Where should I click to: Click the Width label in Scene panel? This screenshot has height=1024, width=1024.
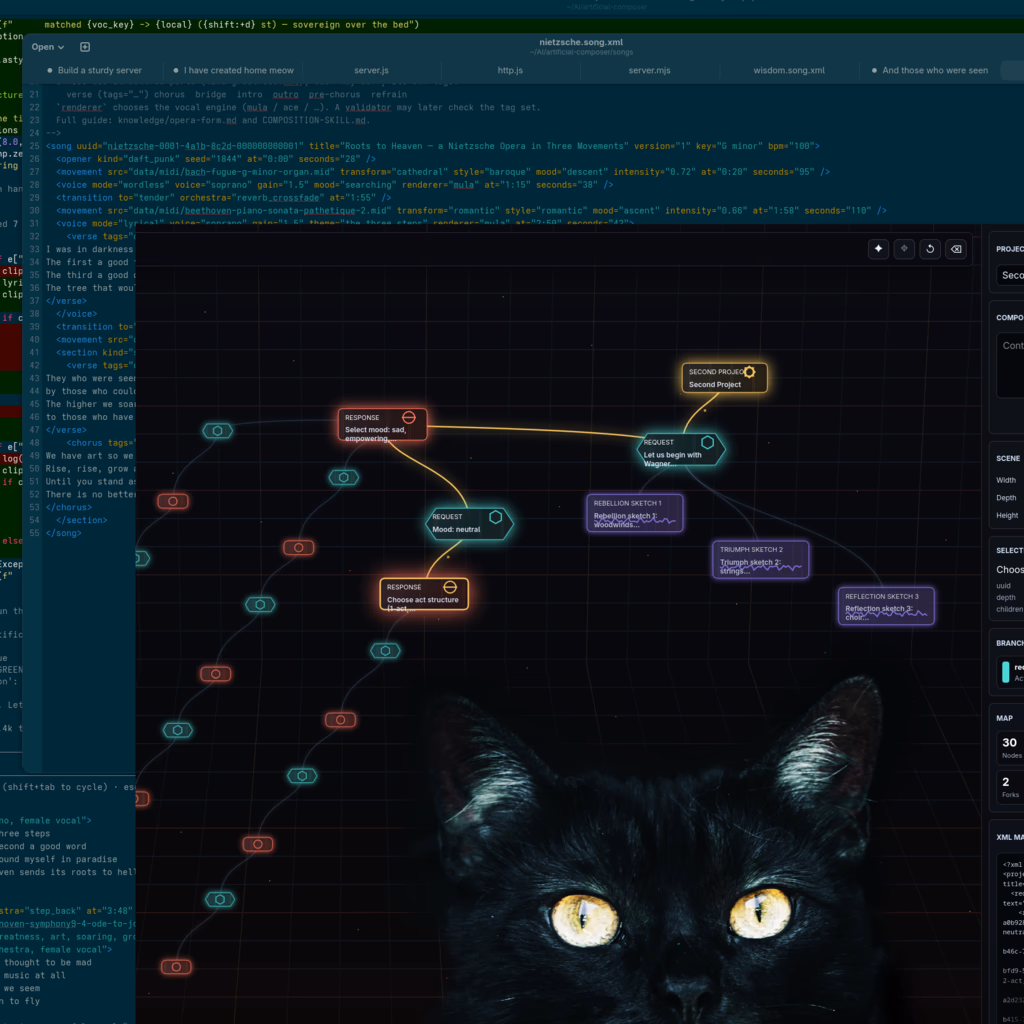1006,481
